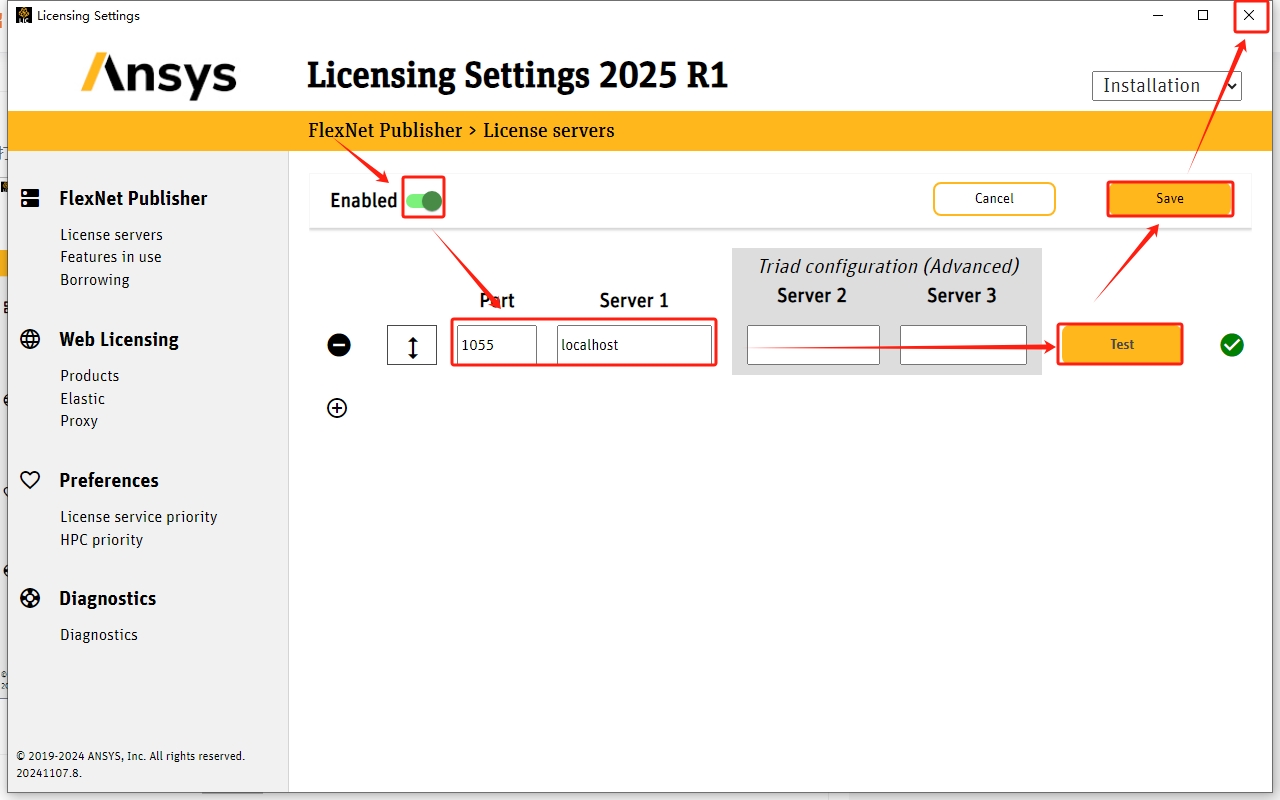1280x800 pixels.
Task: Open the Diagnostics wheel icon
Action: click(x=29, y=598)
